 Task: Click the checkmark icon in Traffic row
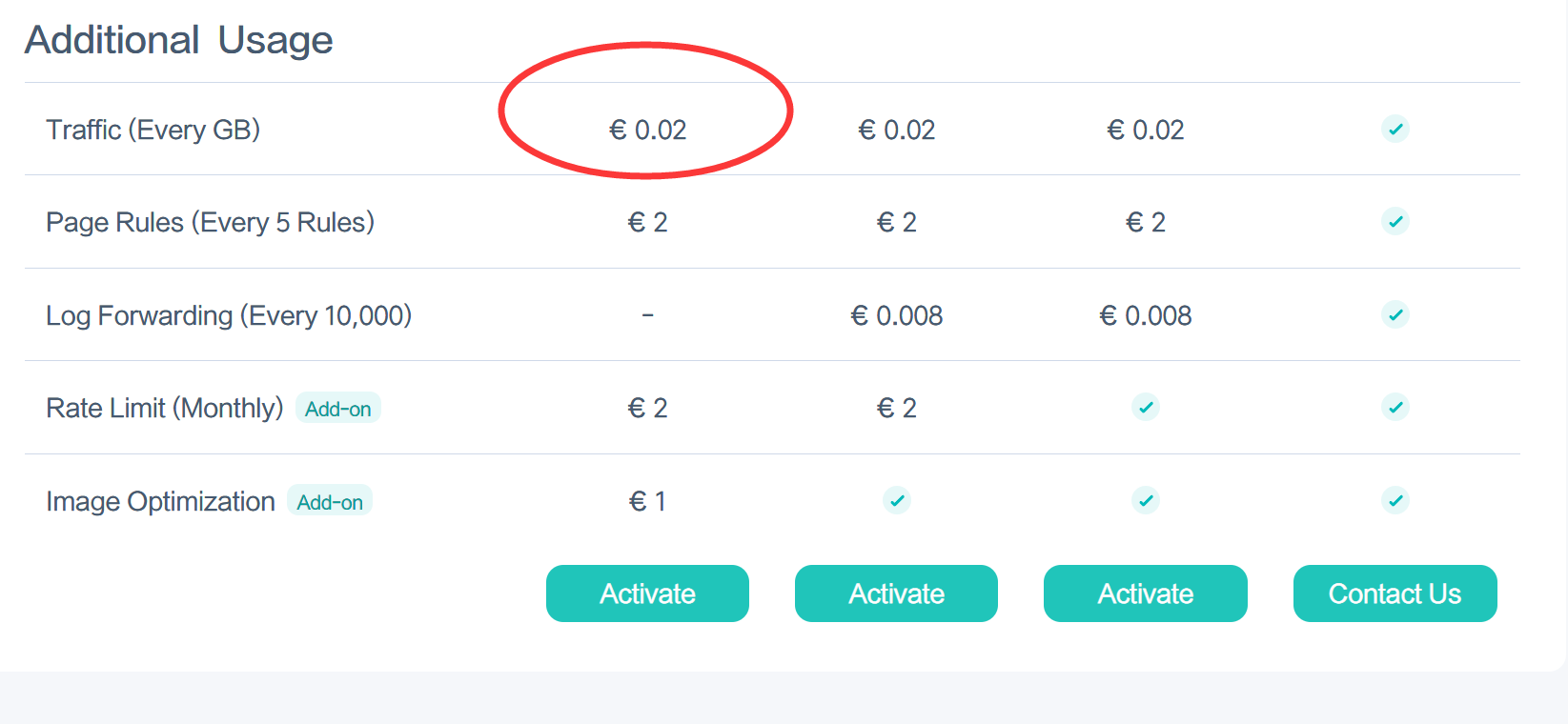click(x=1395, y=129)
